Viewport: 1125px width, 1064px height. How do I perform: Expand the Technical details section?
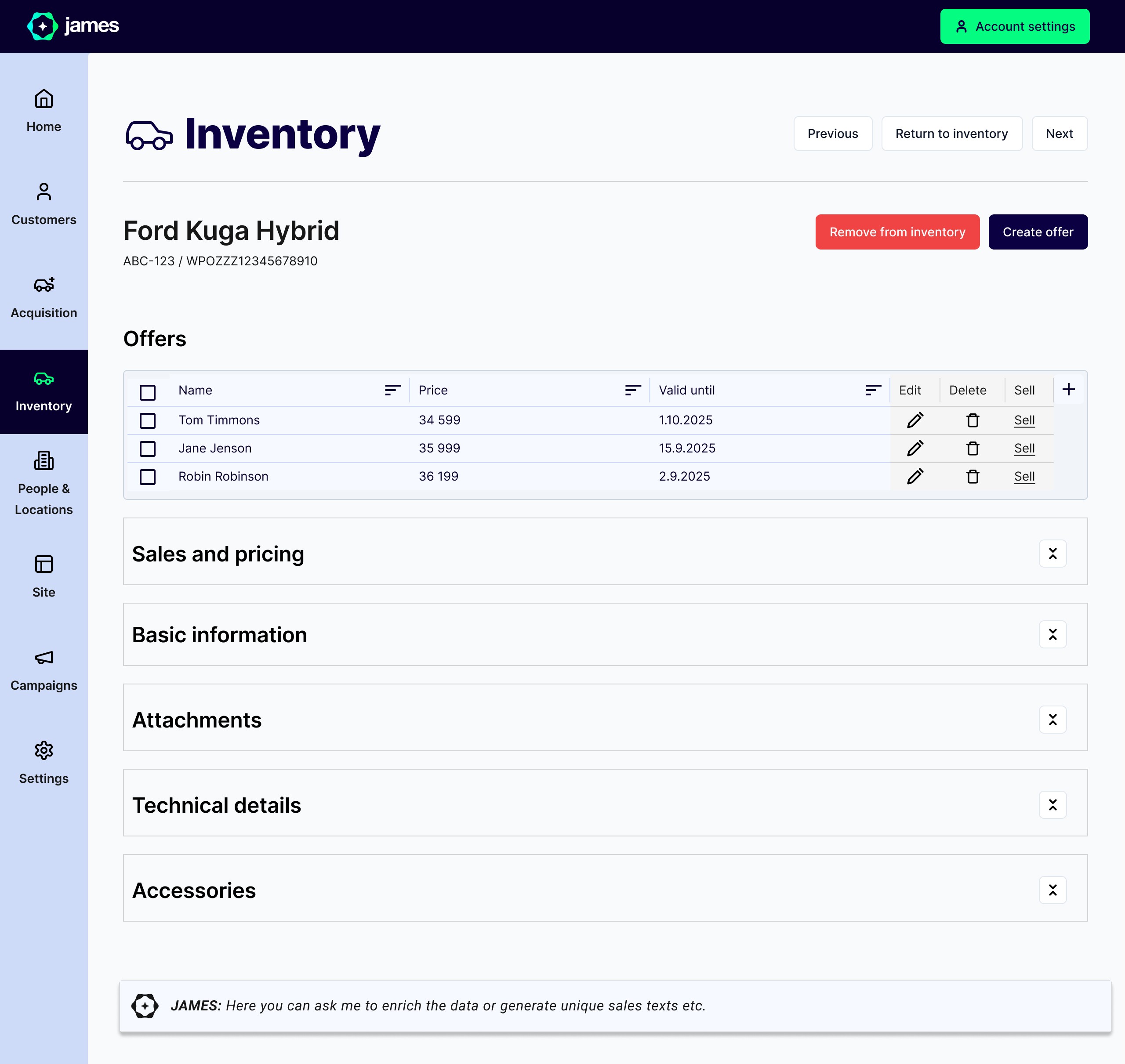(x=1052, y=805)
